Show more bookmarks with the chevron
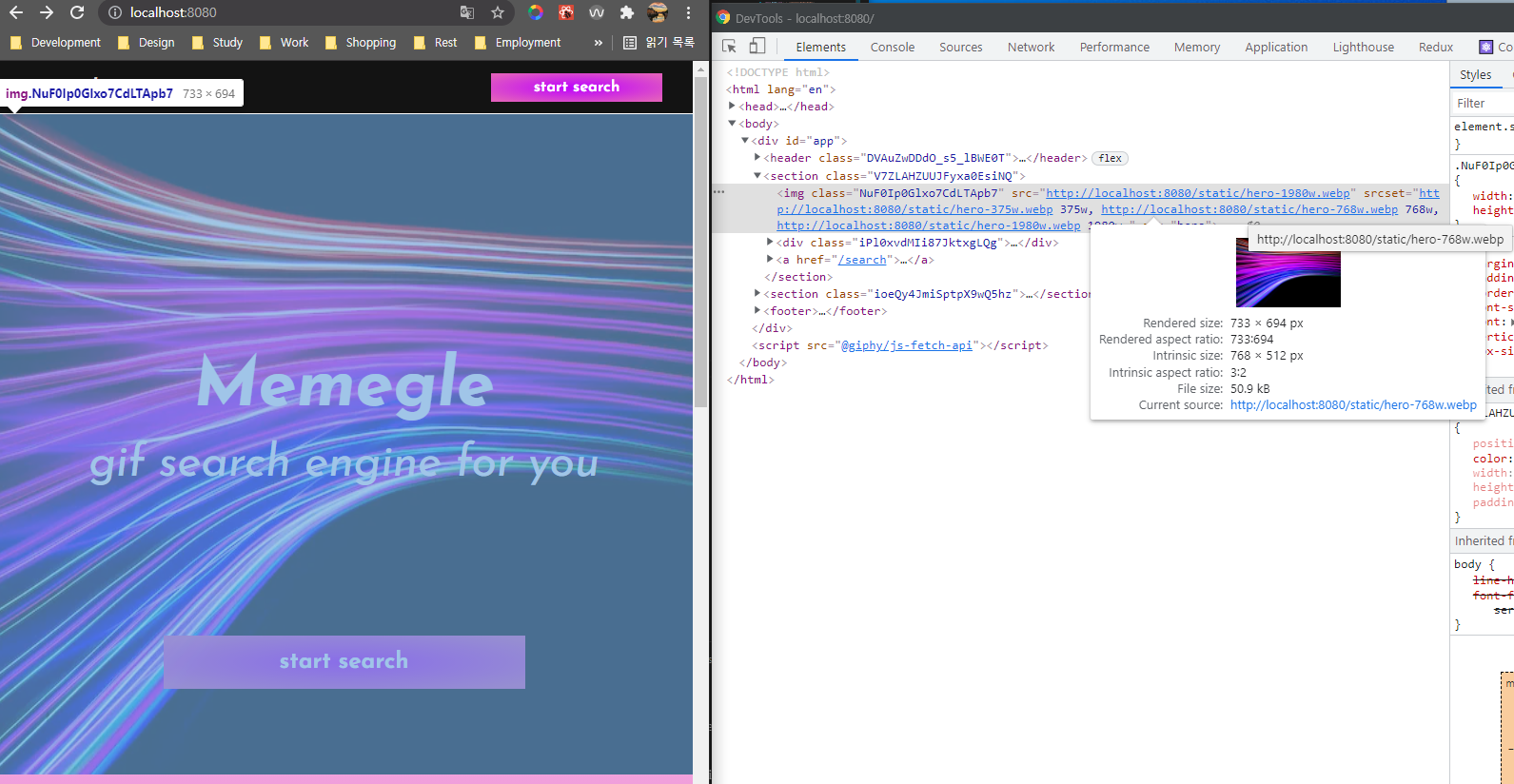 (x=598, y=43)
